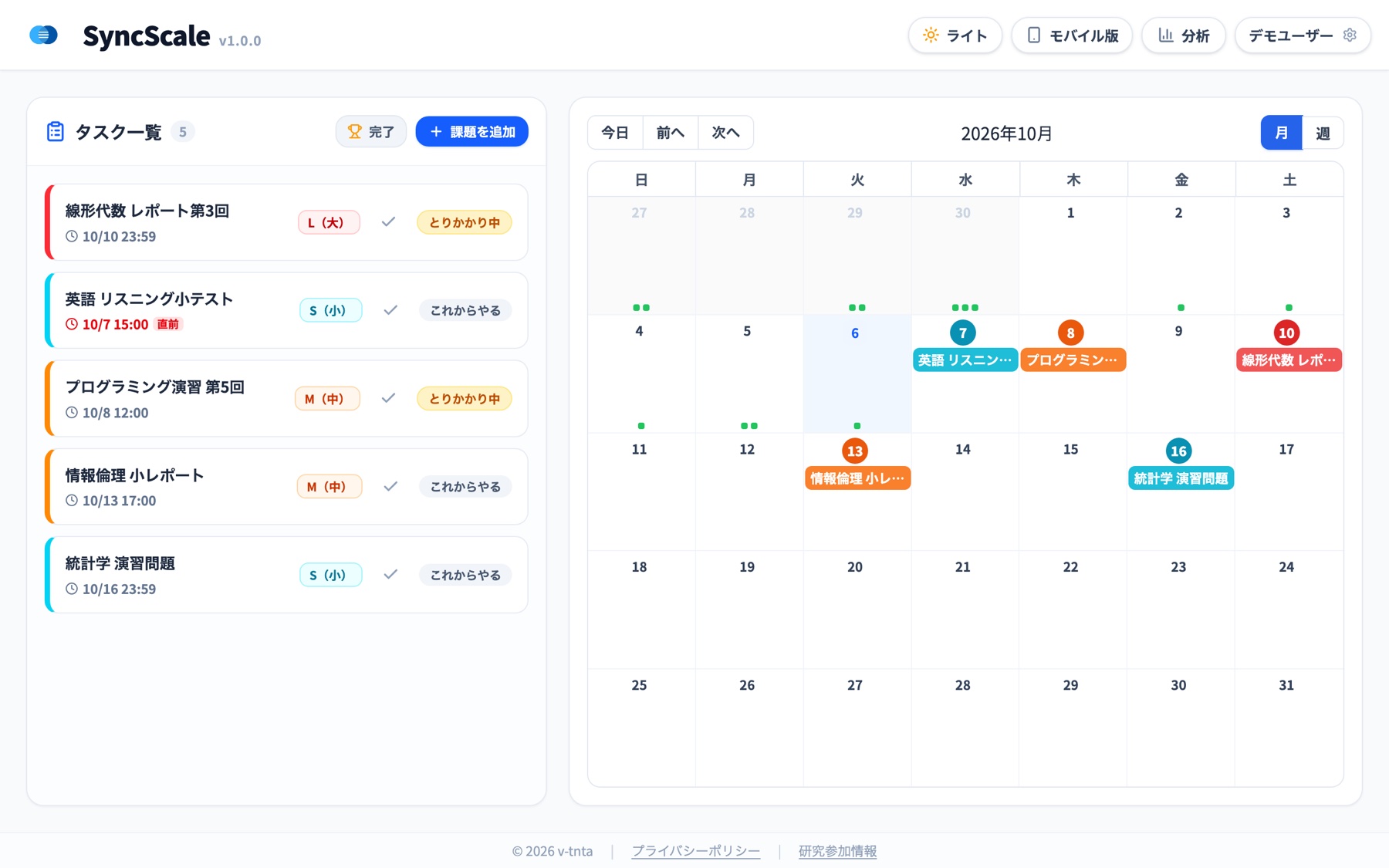Image resolution: width=1389 pixels, height=868 pixels.
Task: Open the 線形代数 レポ… event on the 10th
Action: [x=1289, y=360]
